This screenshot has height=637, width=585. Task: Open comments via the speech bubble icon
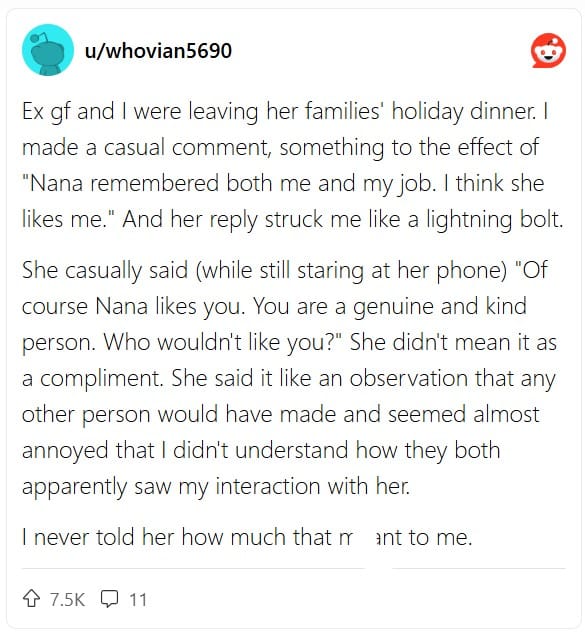(109, 599)
